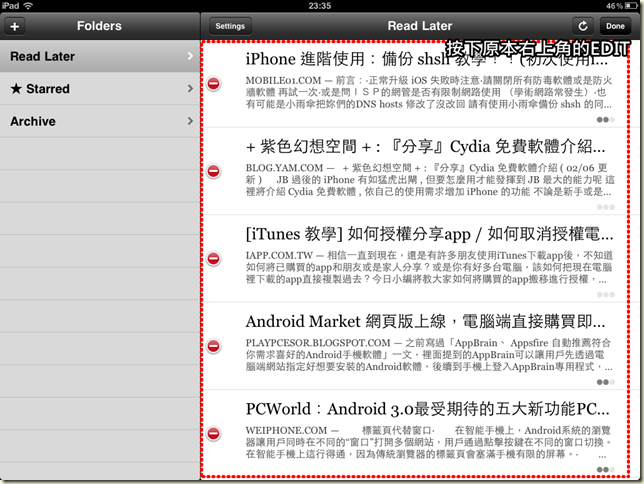This screenshot has height=484, width=644.
Task: Open the Starred folder
Action: coord(100,89)
